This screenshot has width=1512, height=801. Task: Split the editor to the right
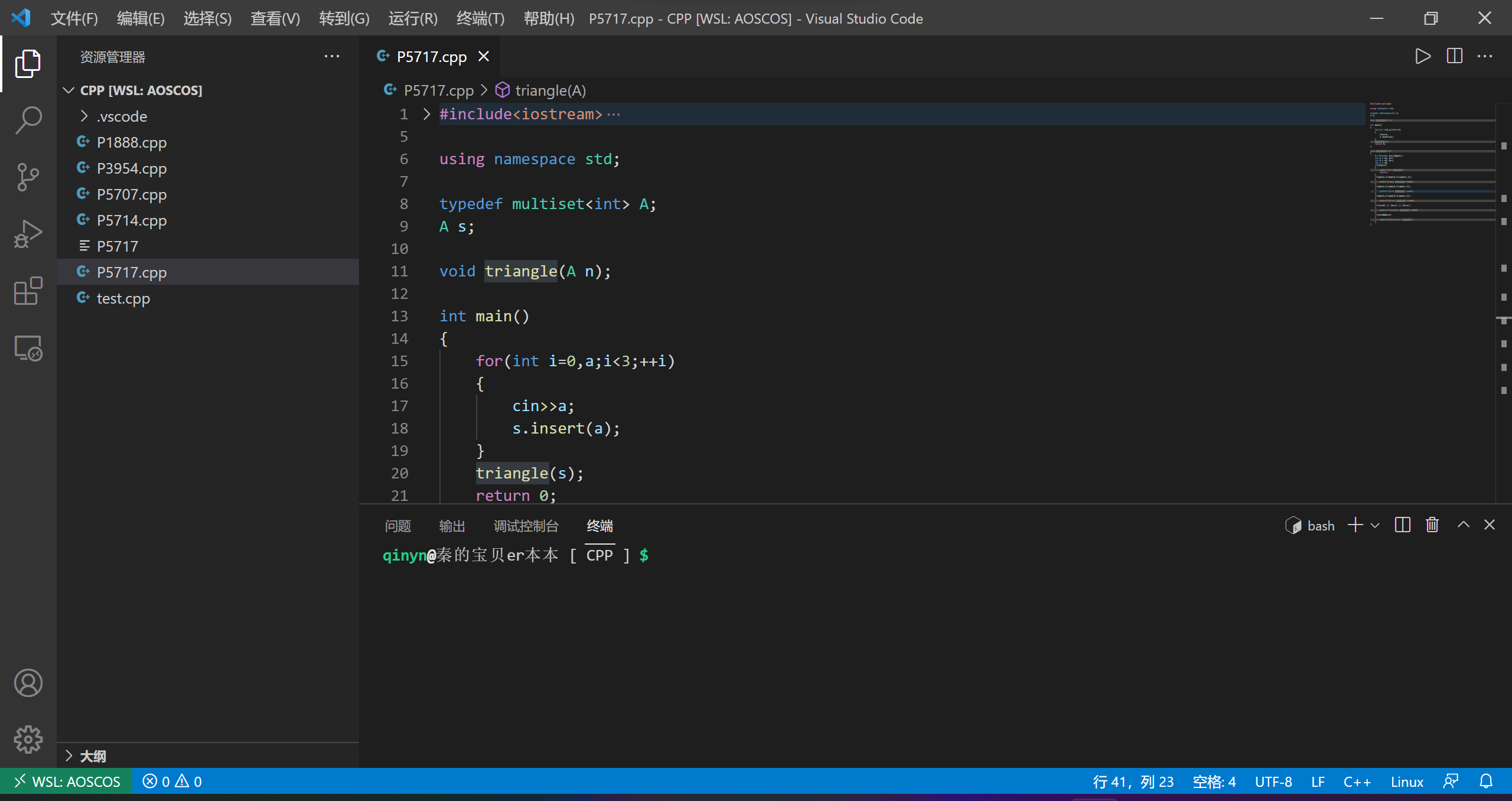tap(1454, 56)
